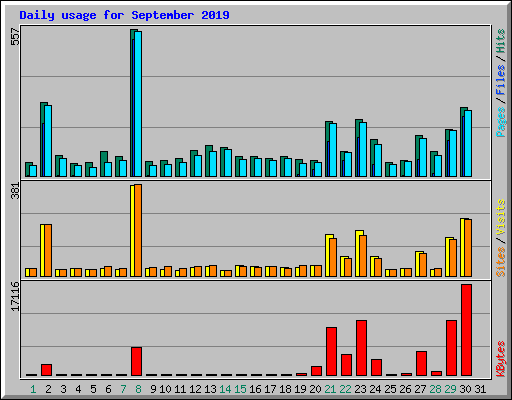This screenshot has width=512, height=400.
Task: Click day 3 on the date axis
Action: [63, 389]
